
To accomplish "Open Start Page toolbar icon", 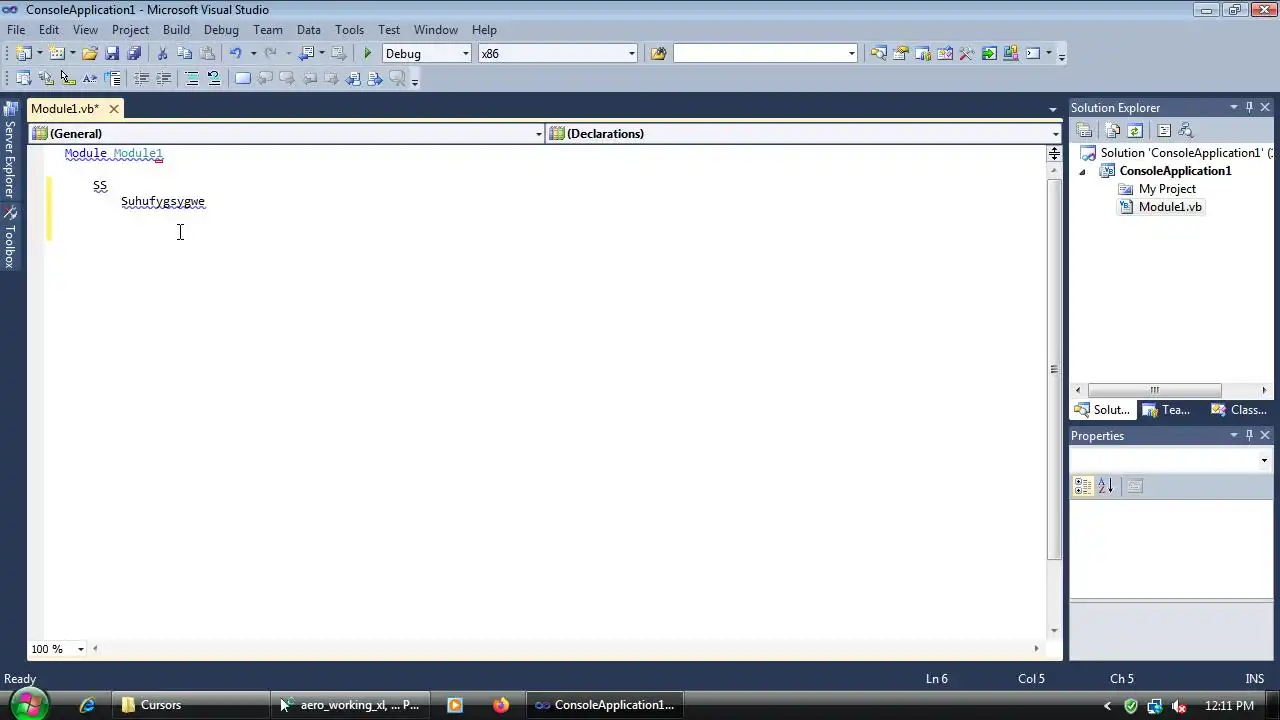I will pyautogui.click(x=989, y=53).
